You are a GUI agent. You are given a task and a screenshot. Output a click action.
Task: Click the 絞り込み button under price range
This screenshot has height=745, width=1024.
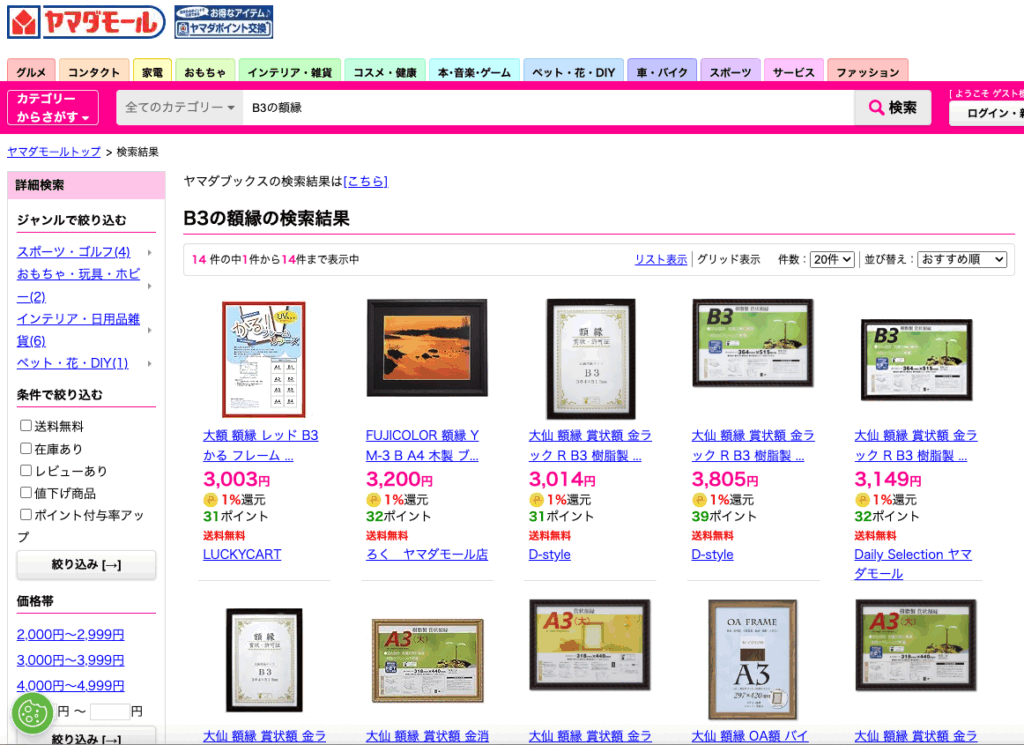[x=86, y=737]
